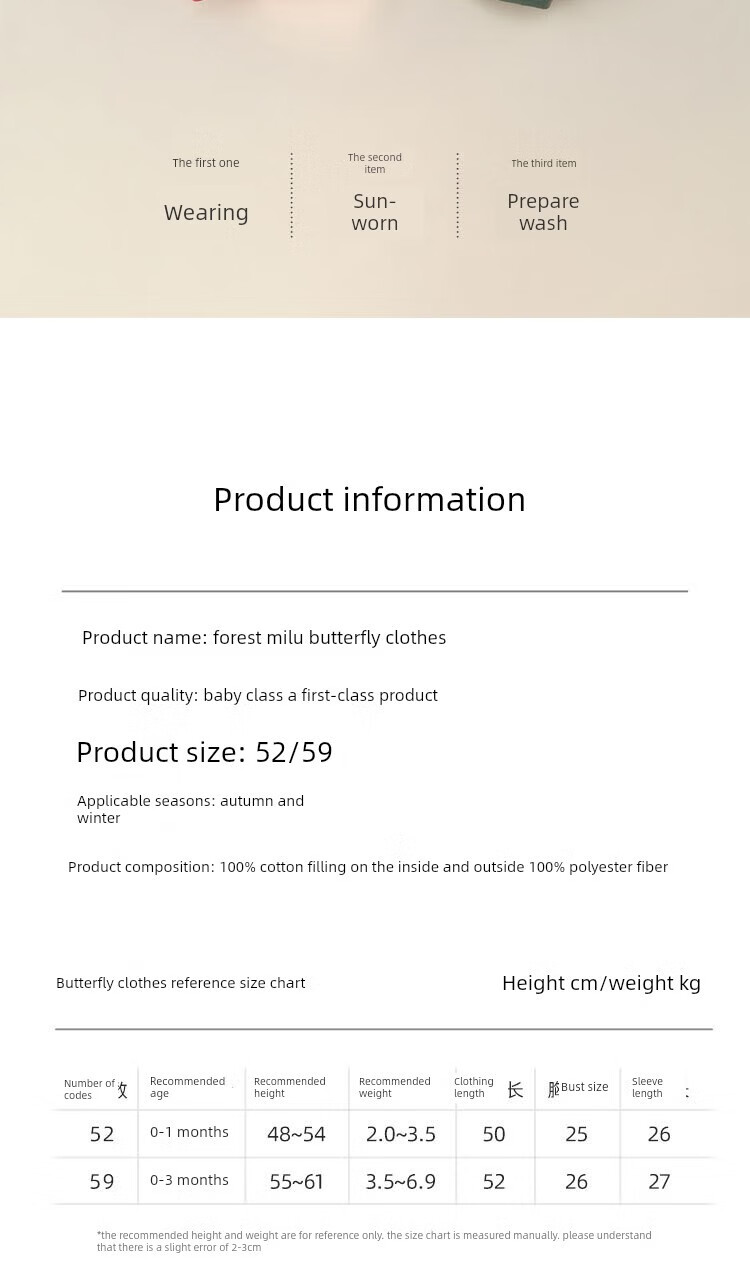This screenshot has width=750, height=1264.
Task: Click the "48~54" recommended height cell
Action: tap(296, 1134)
